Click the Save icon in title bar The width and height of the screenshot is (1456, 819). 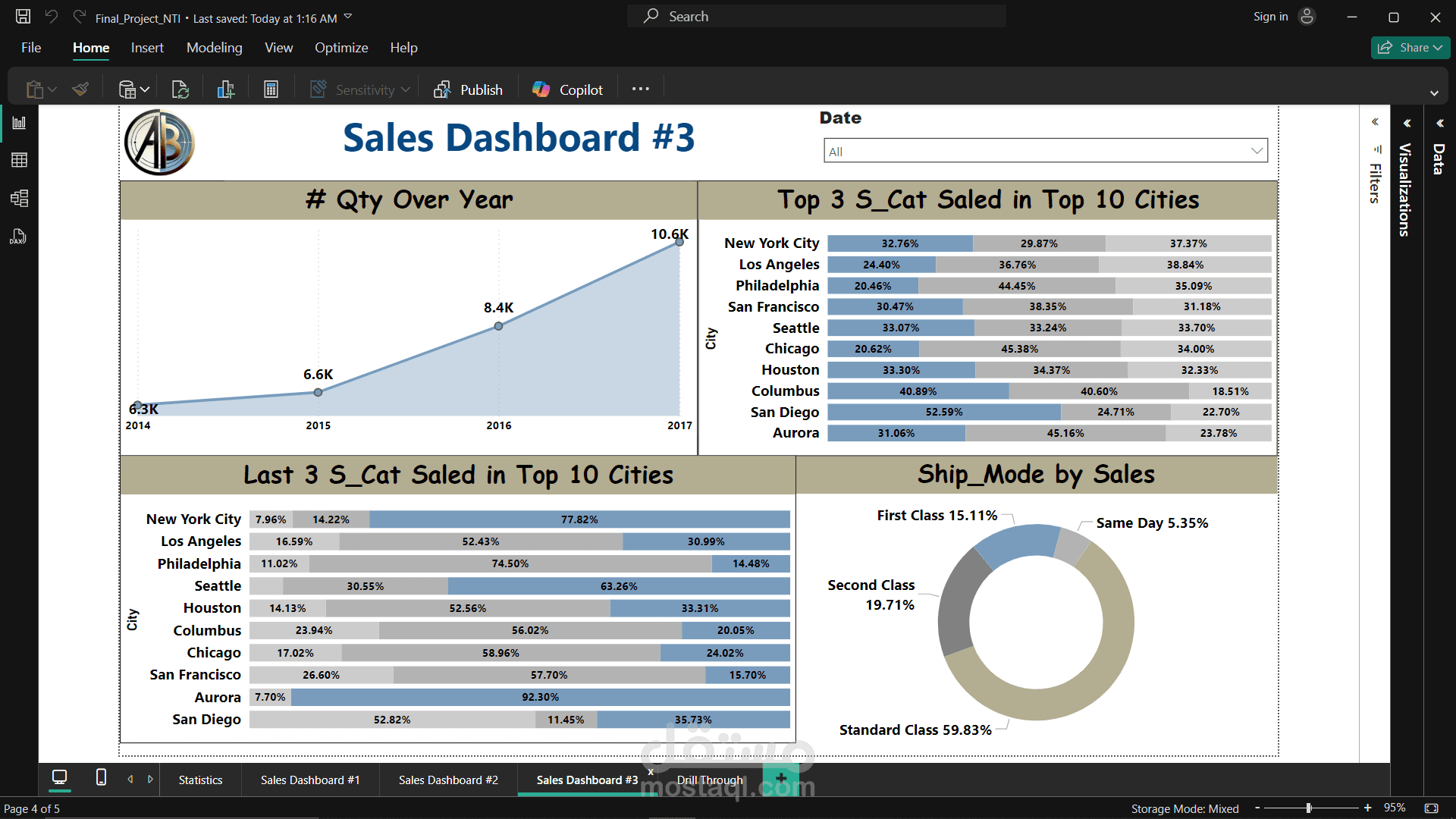click(x=23, y=17)
